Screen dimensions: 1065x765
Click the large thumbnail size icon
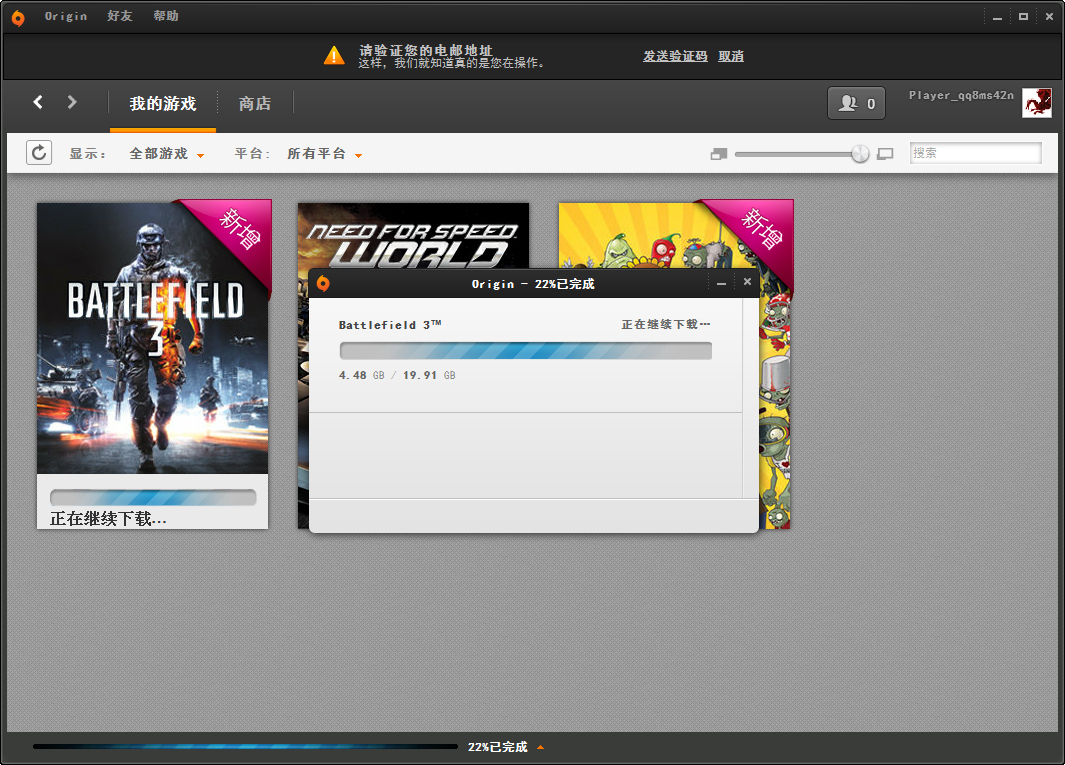click(x=885, y=154)
